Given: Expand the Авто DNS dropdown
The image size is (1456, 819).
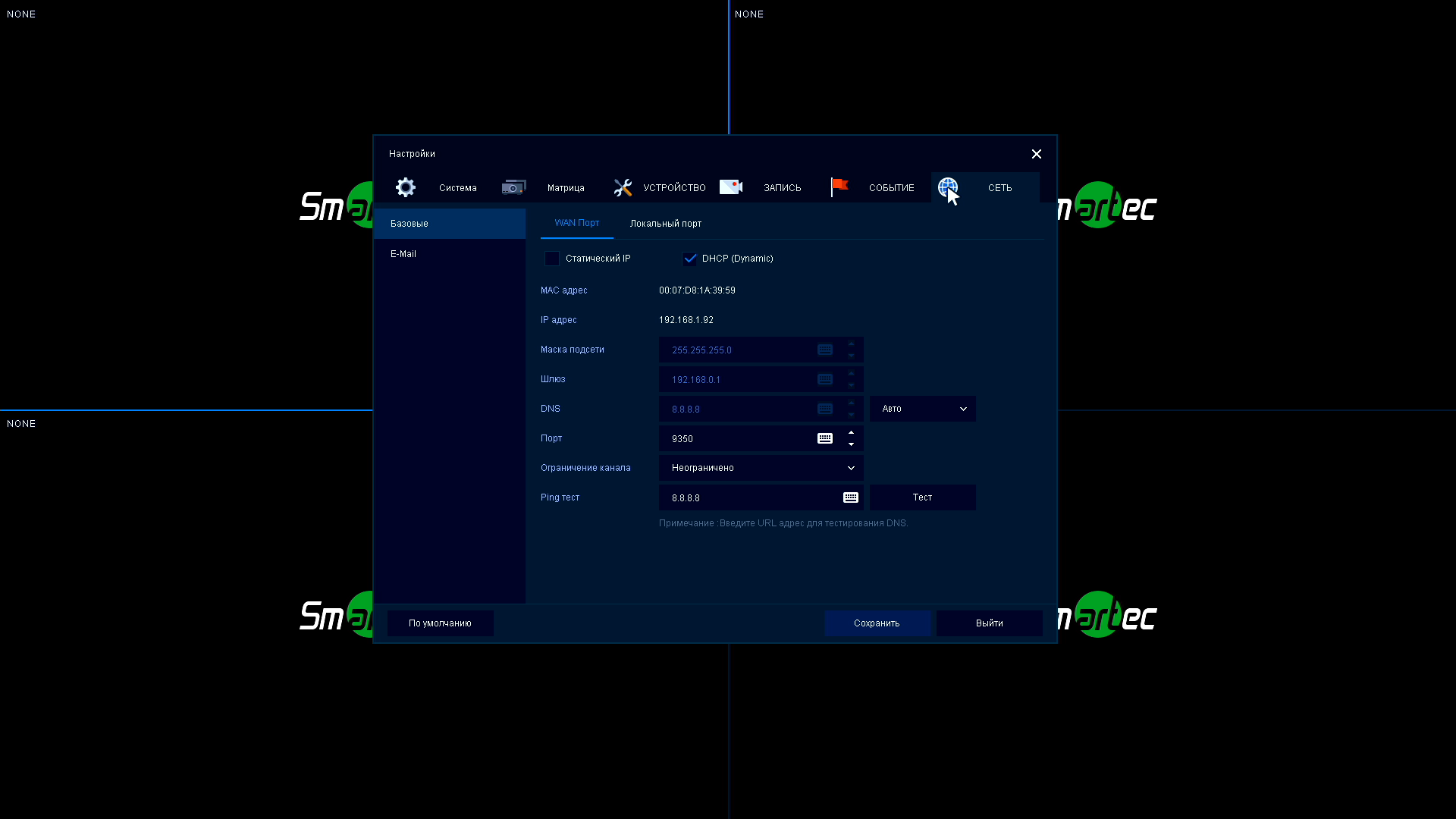Looking at the screenshot, I should tap(922, 409).
